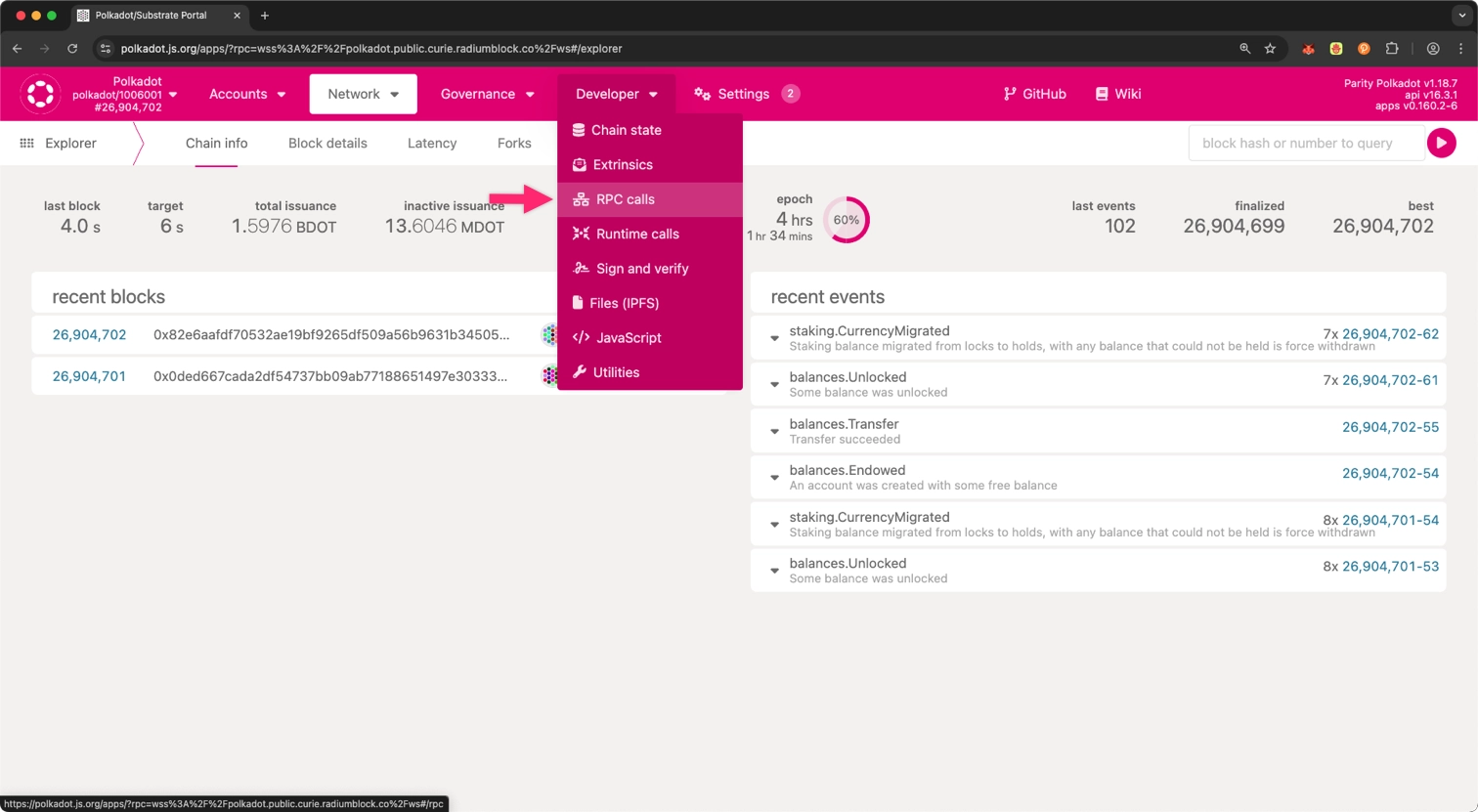Click the Extrinsics envelope icon
Image resolution: width=1478 pixels, height=812 pixels.
coord(580,165)
